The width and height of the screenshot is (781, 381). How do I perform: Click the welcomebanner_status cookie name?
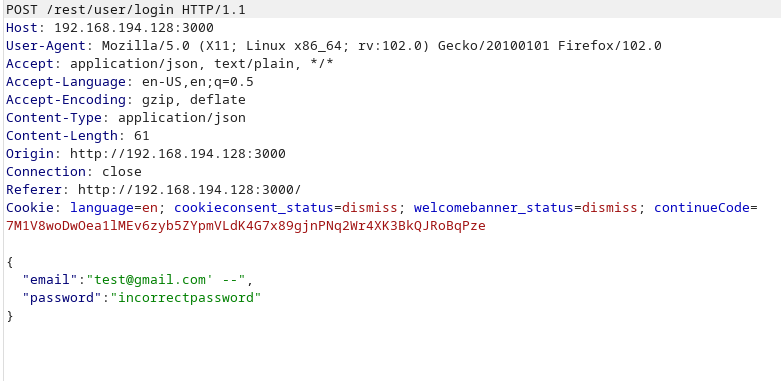coord(494,208)
